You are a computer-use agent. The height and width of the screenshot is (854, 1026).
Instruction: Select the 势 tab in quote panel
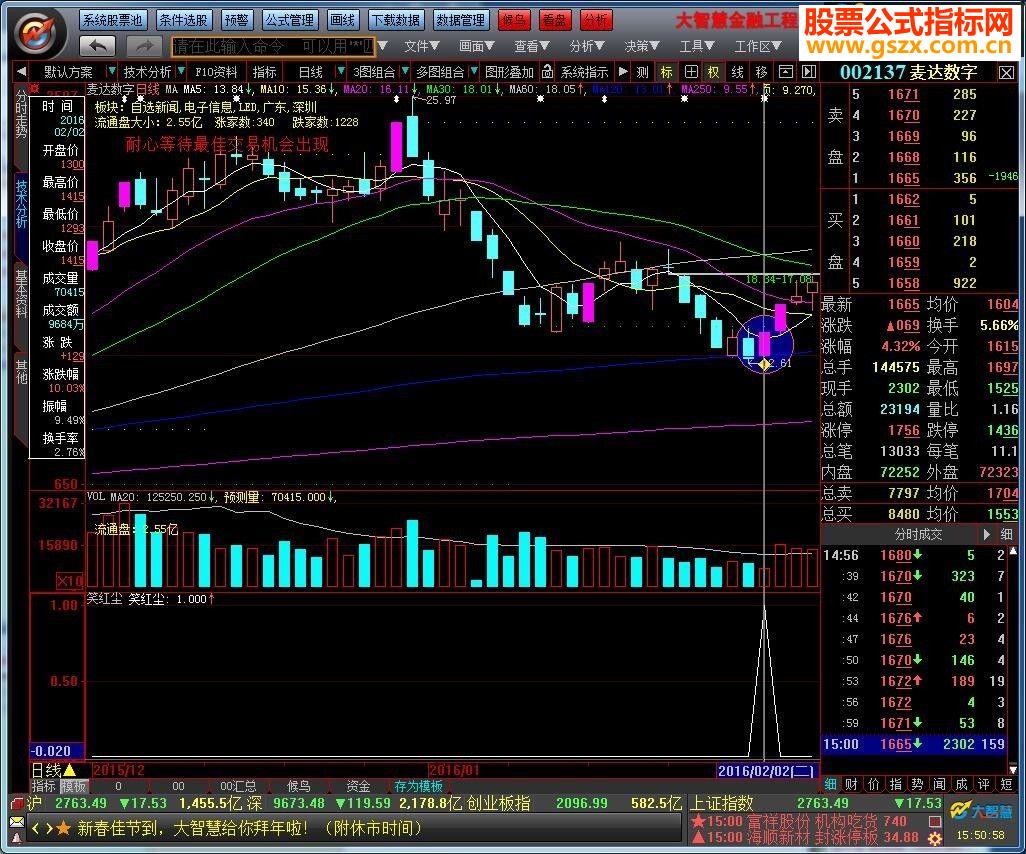(917, 784)
